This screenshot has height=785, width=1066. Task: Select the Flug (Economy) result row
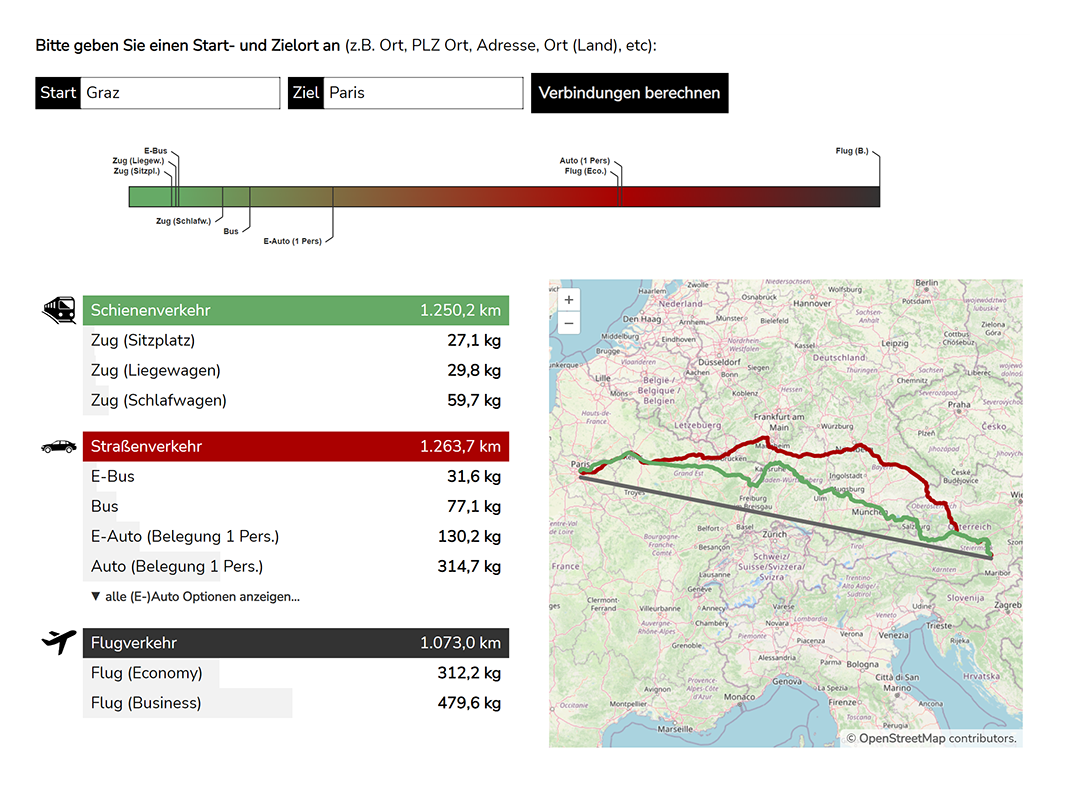point(296,673)
